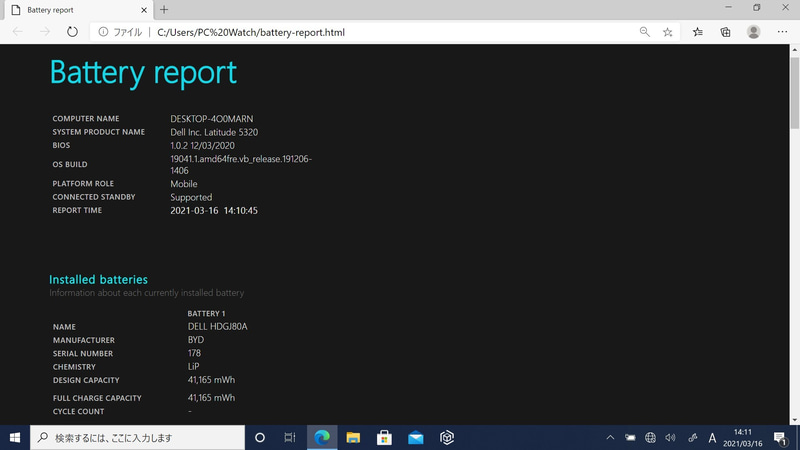
Task: Open the Windows Start menu
Action: click(15, 438)
